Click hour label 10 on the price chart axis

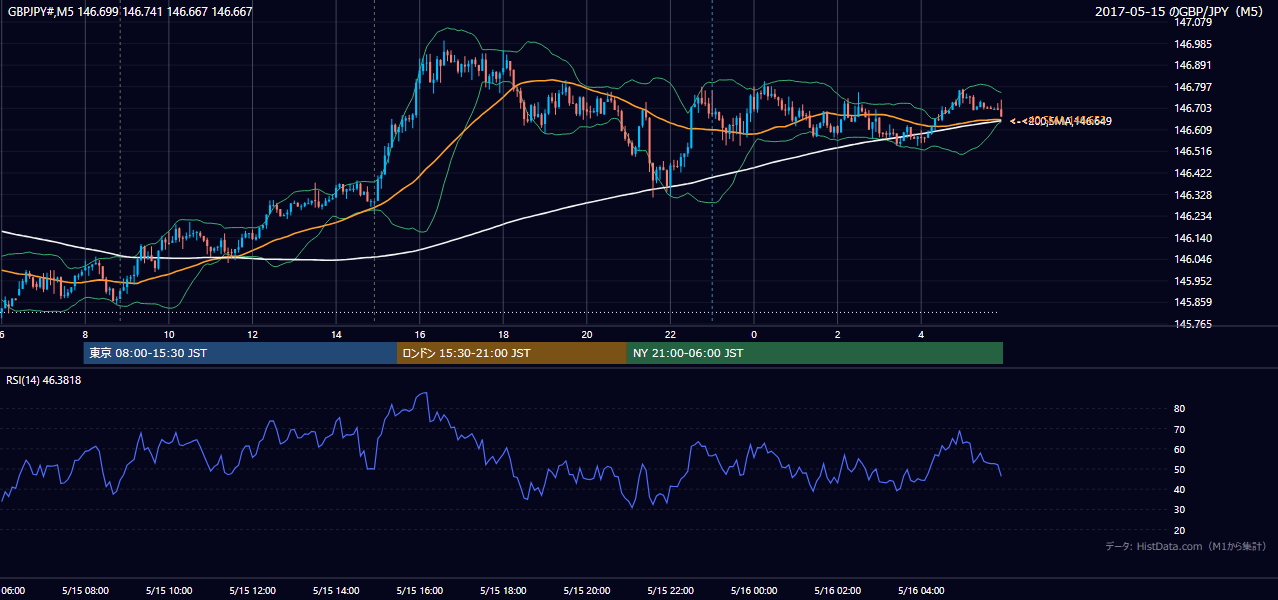[x=169, y=334]
